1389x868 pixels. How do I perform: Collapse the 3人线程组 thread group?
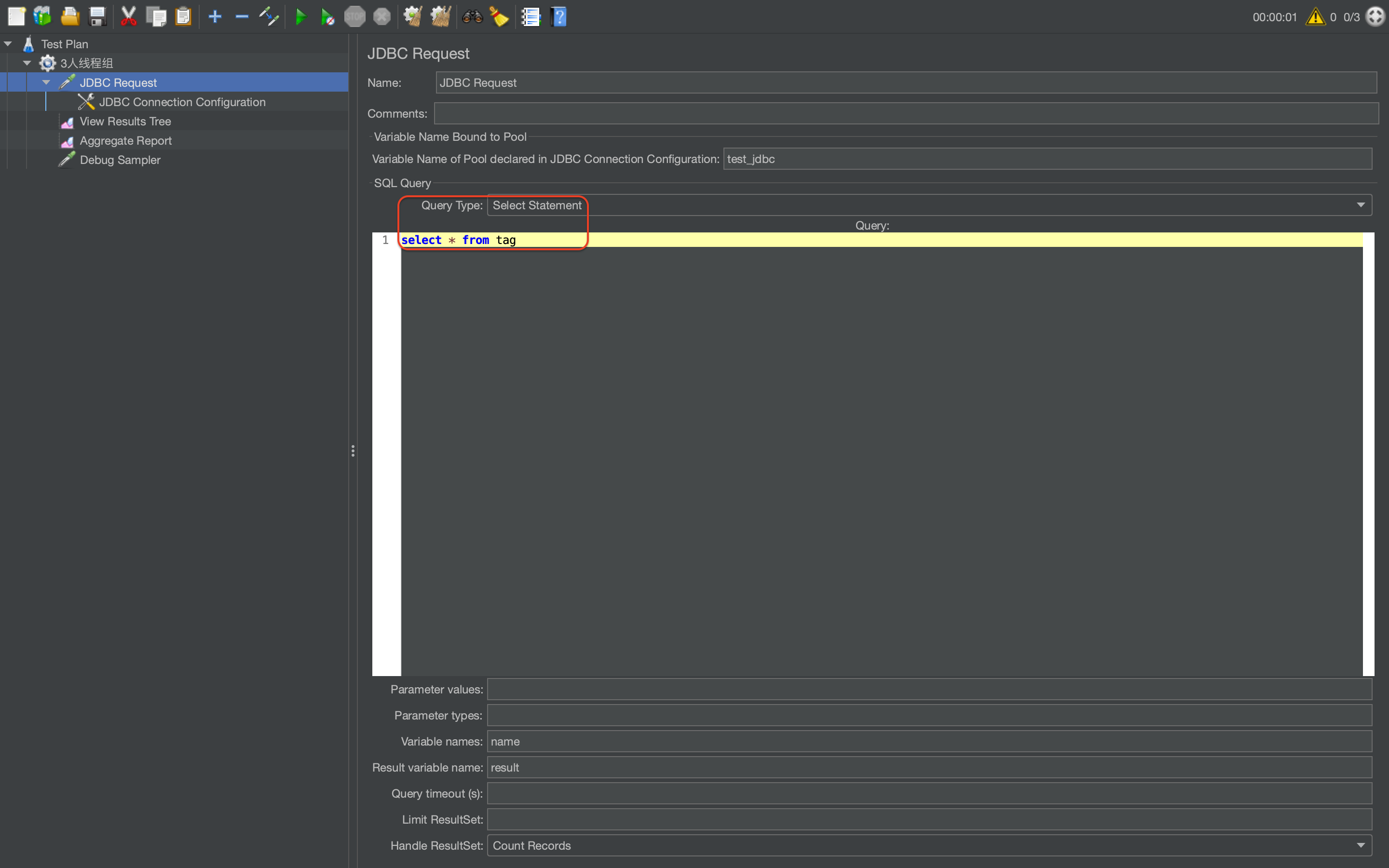pos(27,63)
